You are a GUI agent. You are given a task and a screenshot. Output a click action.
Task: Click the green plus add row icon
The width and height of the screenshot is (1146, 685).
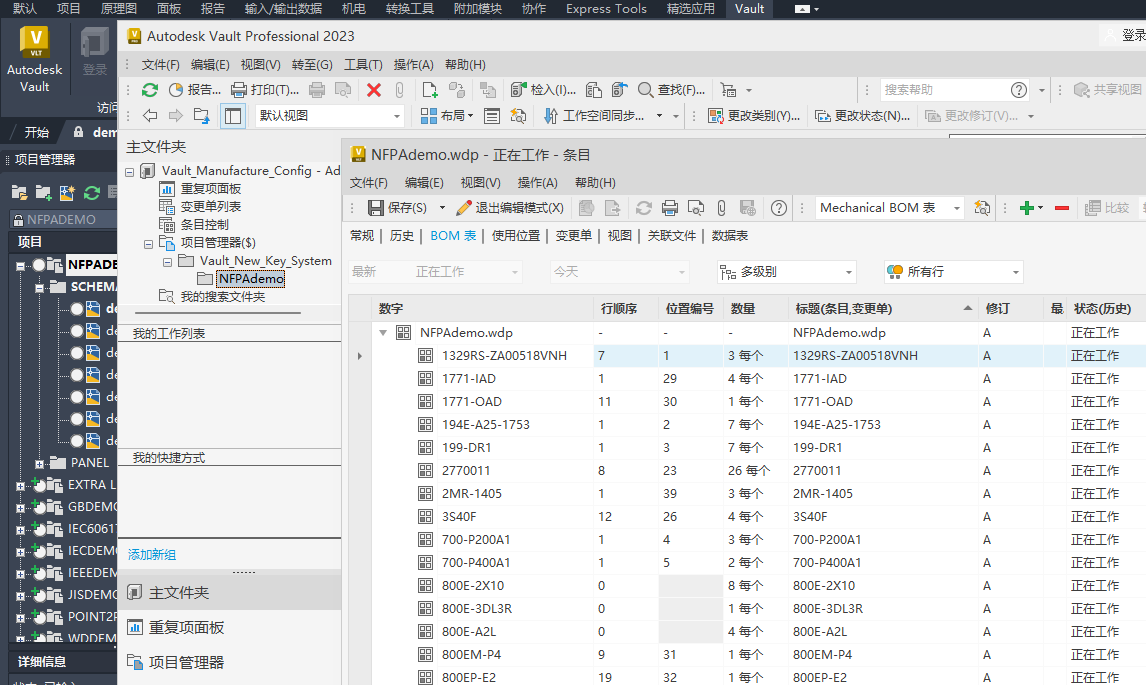[1027, 208]
